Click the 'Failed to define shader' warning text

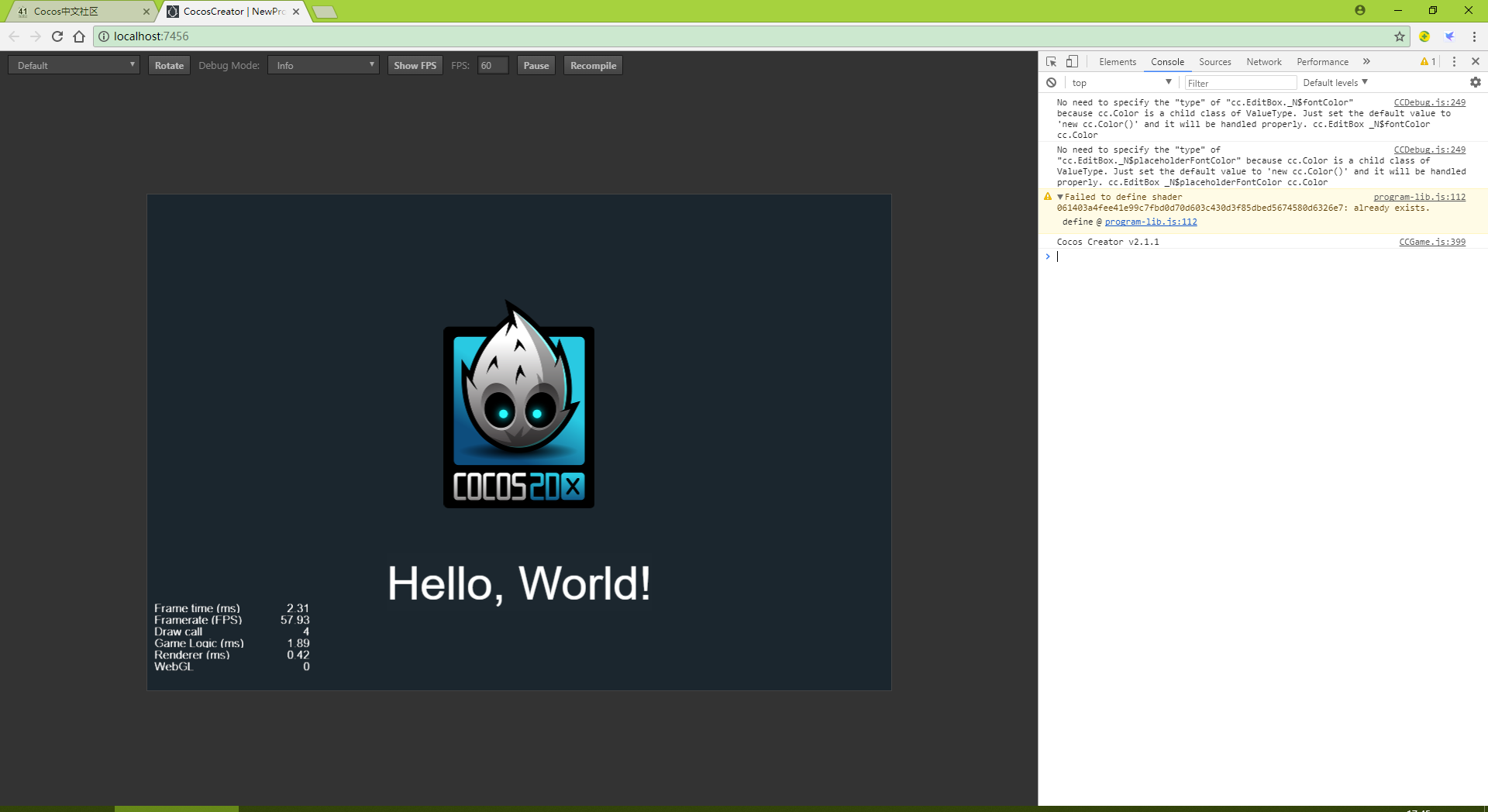point(1123,197)
